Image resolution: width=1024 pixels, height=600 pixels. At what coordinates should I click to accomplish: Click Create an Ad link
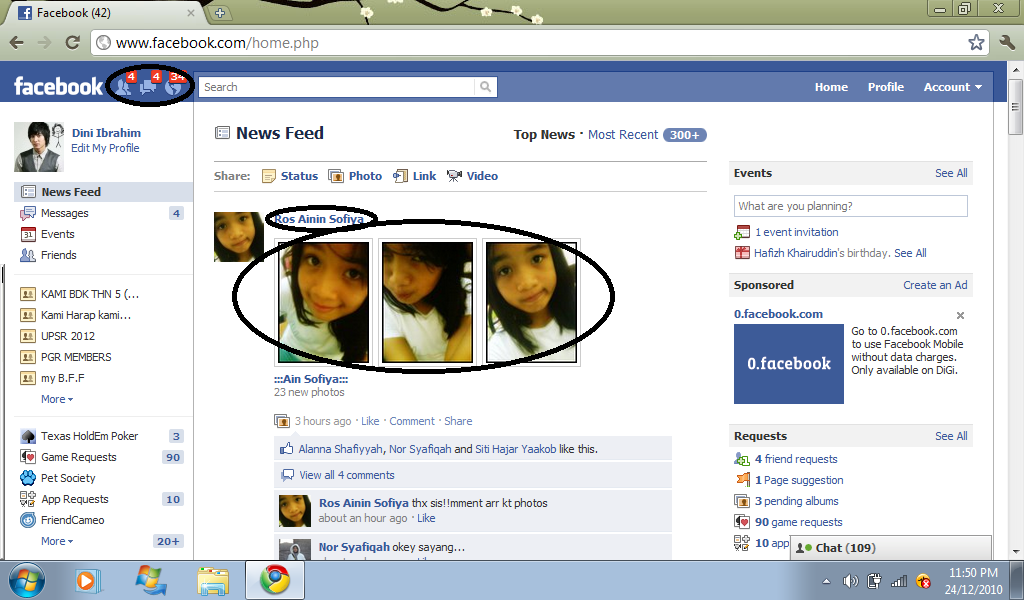pos(935,285)
